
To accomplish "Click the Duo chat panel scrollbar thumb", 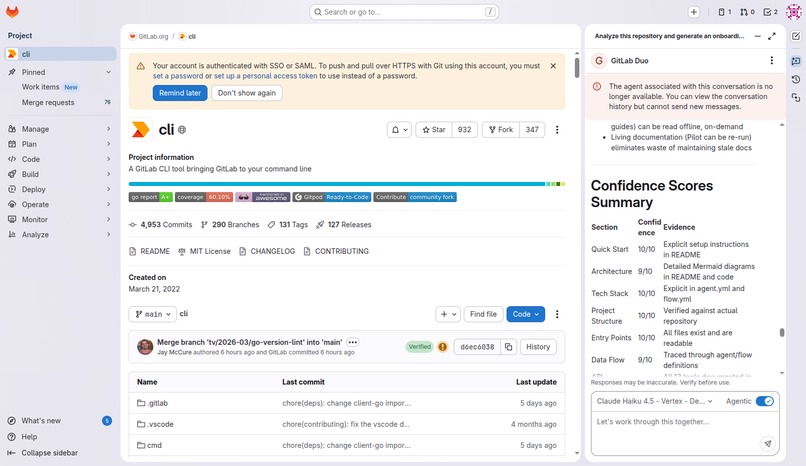I will click(782, 333).
